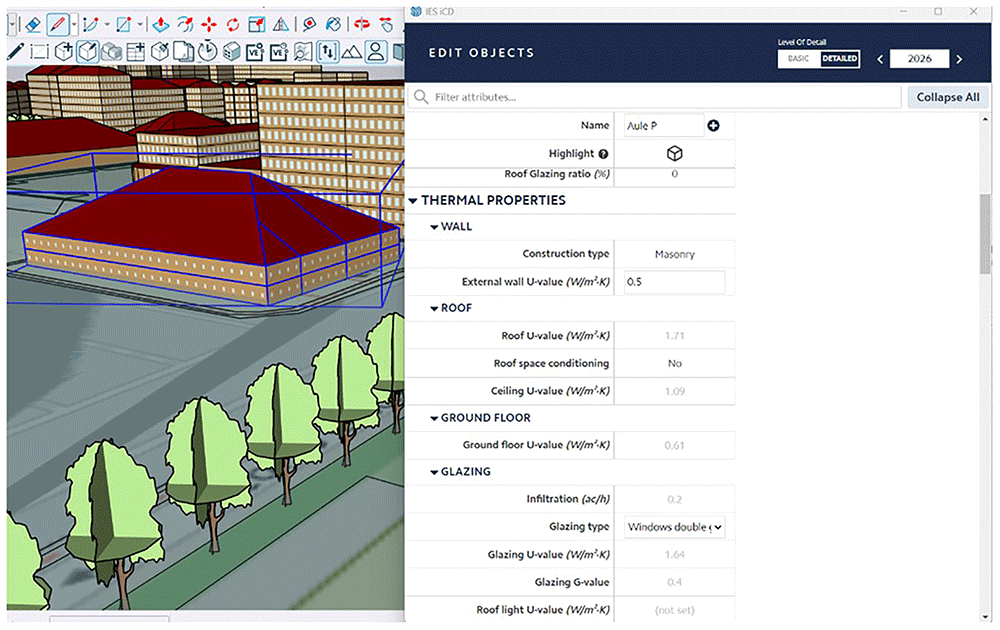This screenshot has height=630, width=1000.
Task: Select the Rotate tool
Action: 233,25
